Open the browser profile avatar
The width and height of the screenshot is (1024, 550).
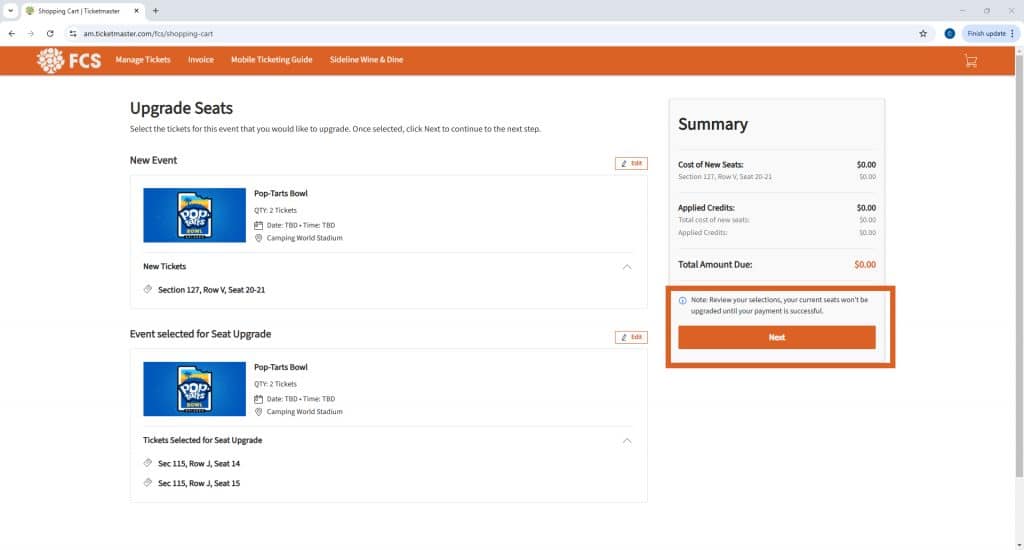(950, 33)
